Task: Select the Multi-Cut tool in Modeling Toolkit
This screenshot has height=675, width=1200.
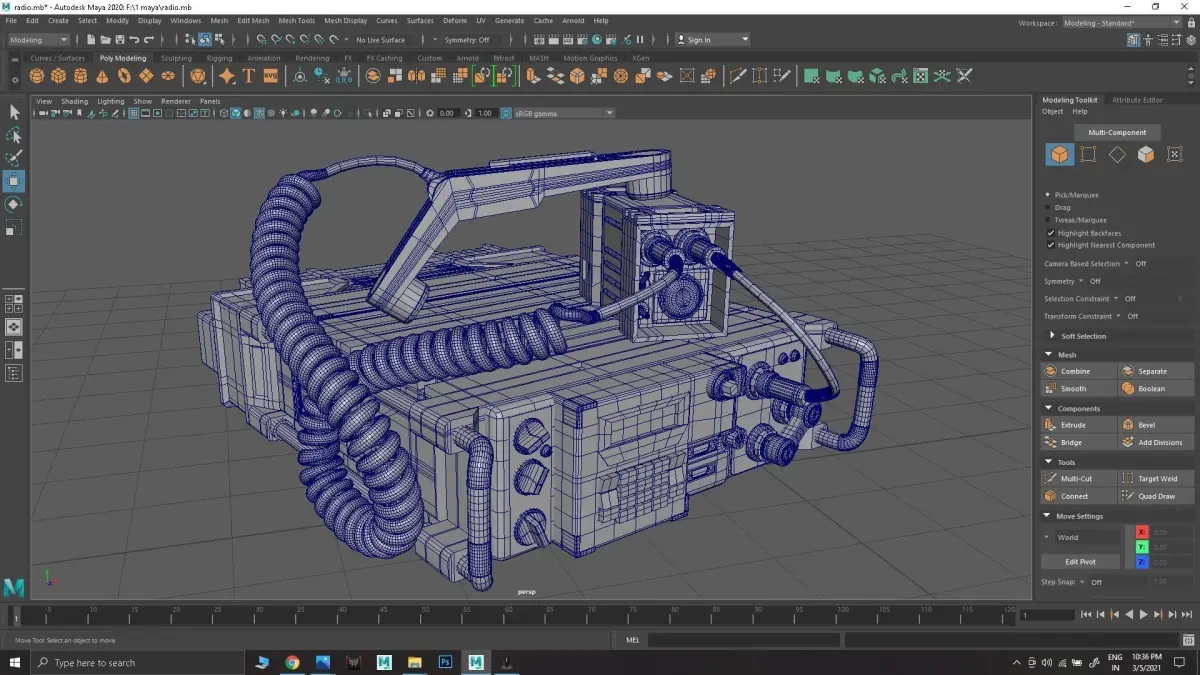Action: coord(1076,479)
